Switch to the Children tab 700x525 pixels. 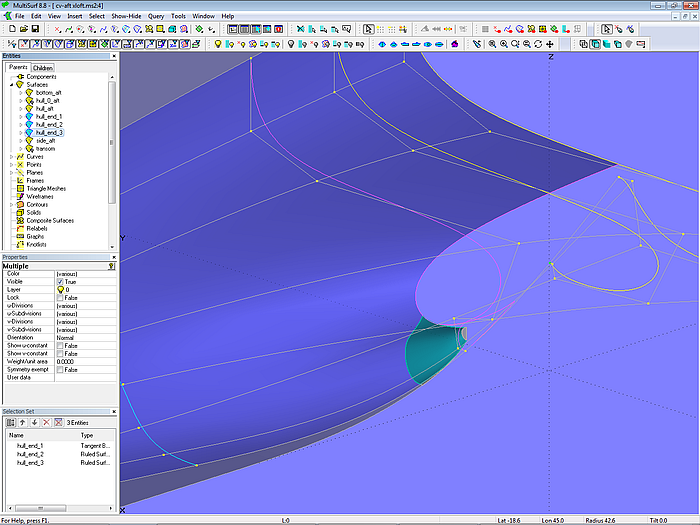tap(43, 68)
